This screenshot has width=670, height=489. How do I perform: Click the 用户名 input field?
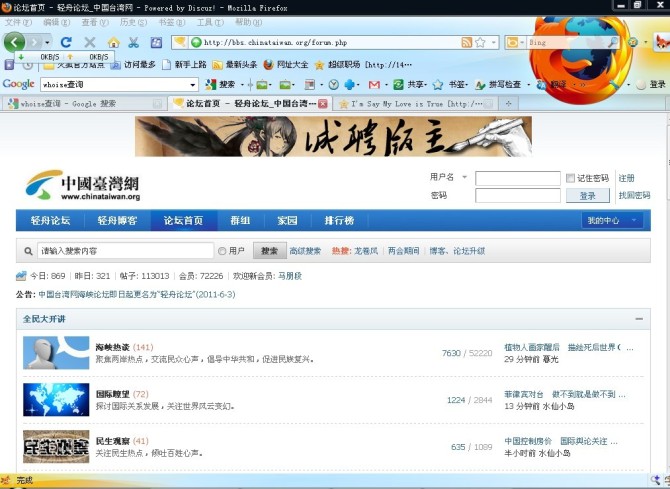(x=517, y=178)
